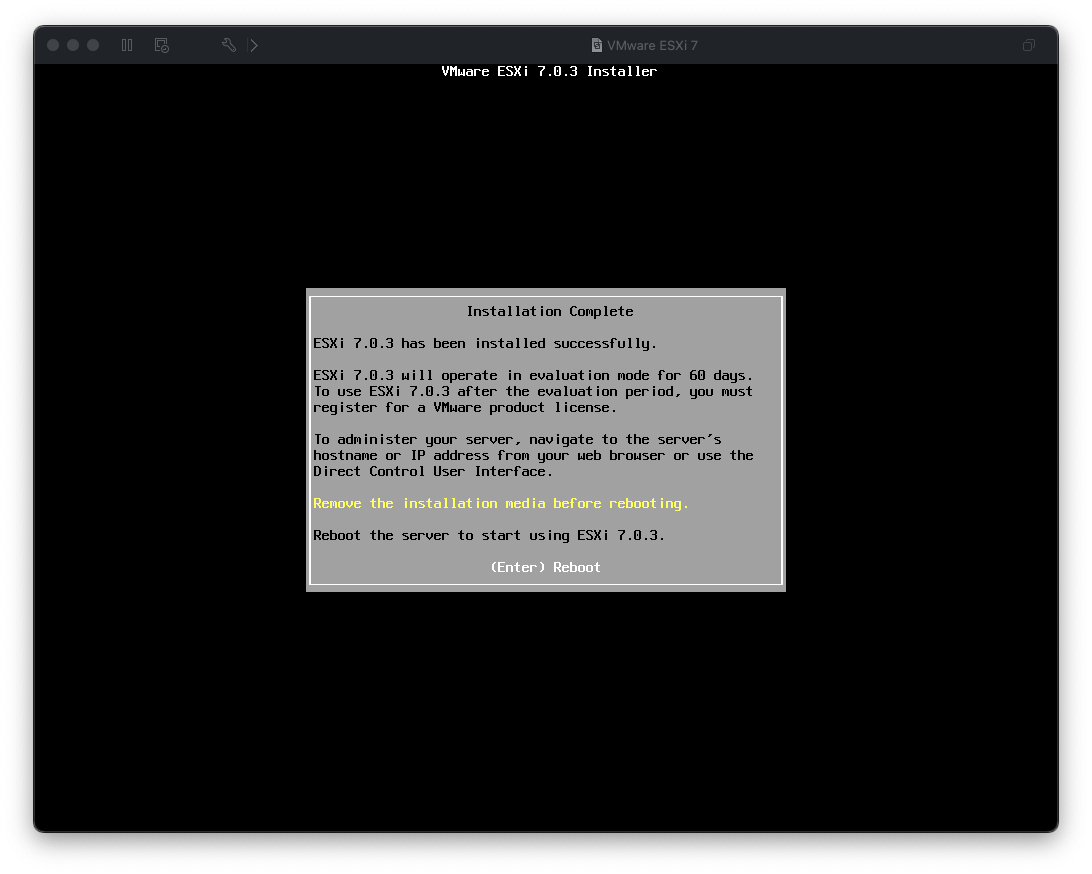Click the installed successfully message line
Viewport: 1092px width, 874px height.
click(x=484, y=343)
